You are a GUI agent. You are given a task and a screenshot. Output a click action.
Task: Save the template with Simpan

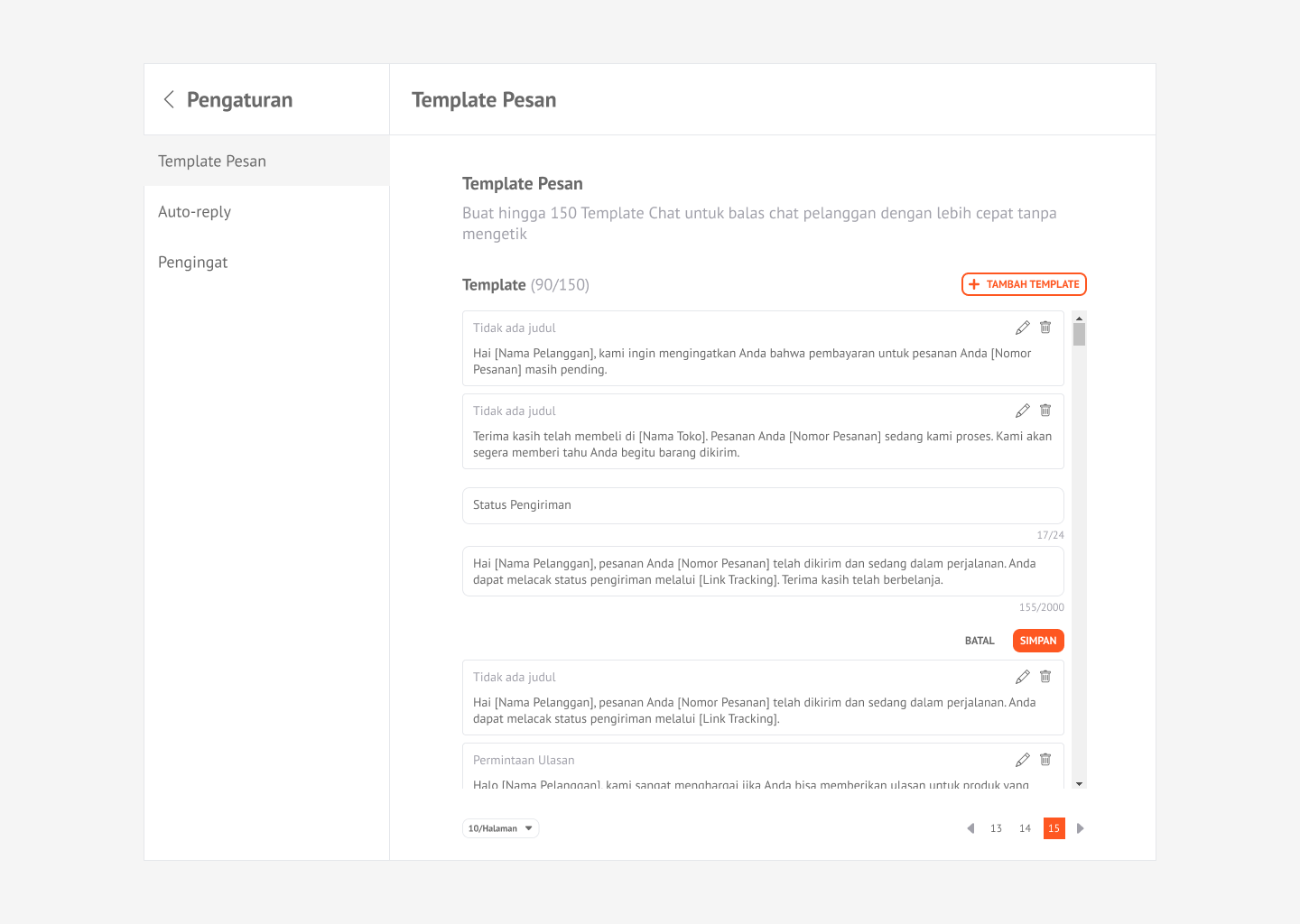tap(1038, 641)
